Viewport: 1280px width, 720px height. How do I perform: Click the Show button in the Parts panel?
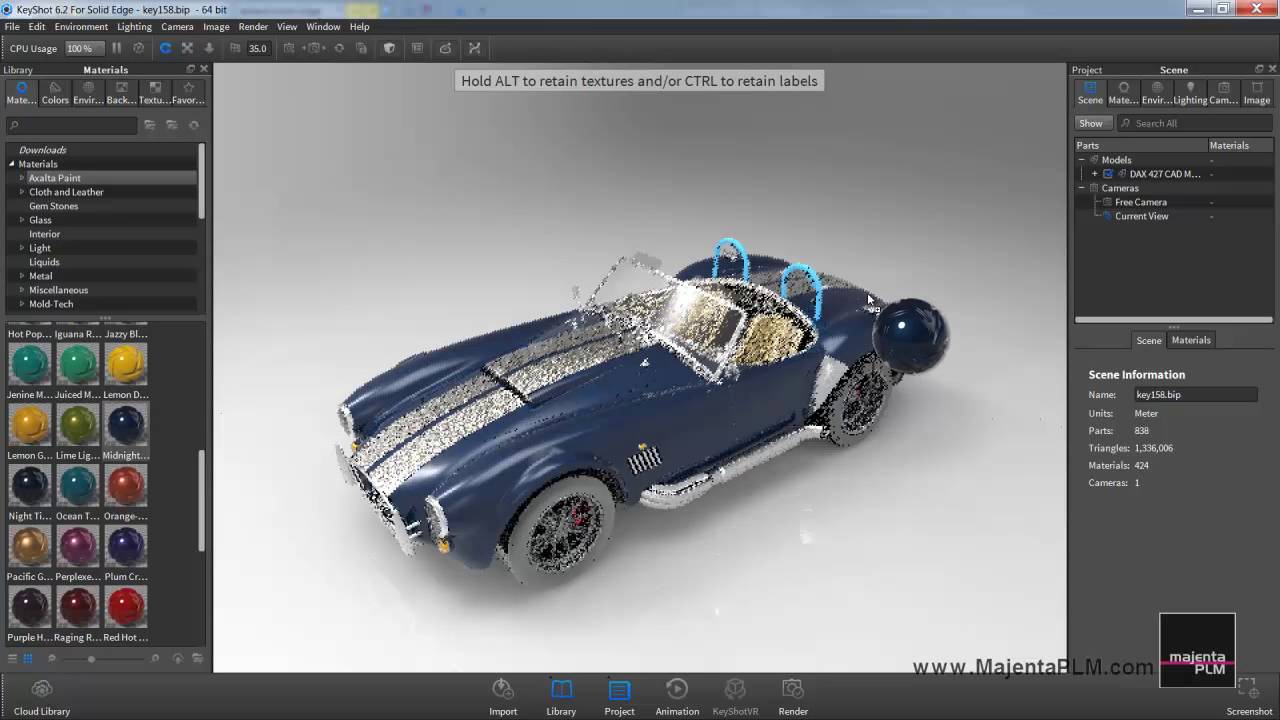[x=1091, y=122]
